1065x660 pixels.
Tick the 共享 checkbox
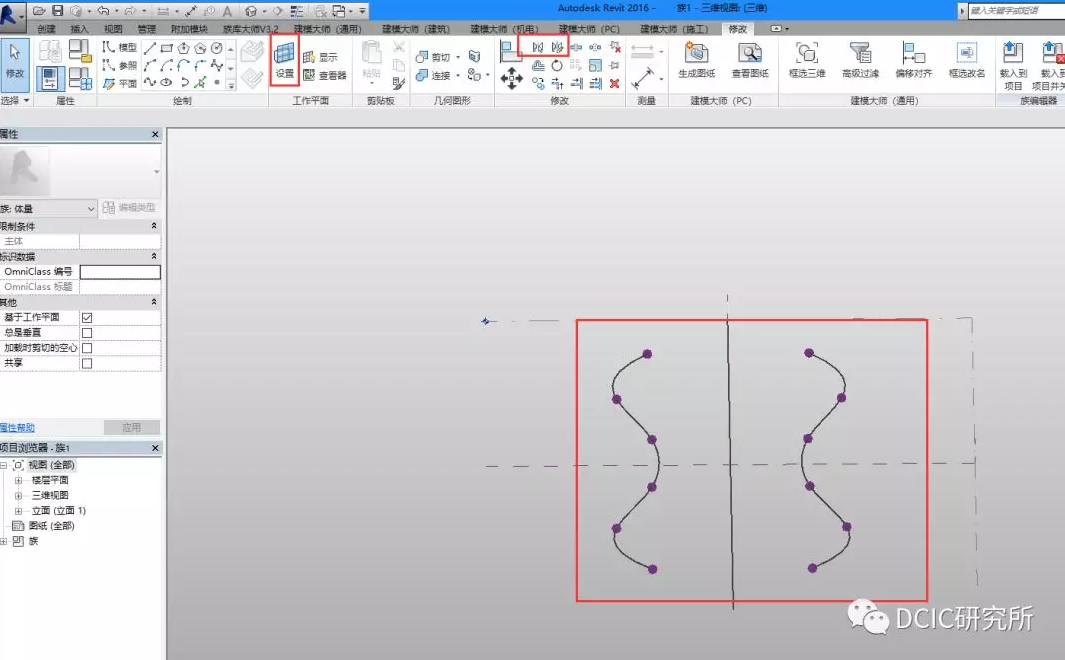coord(87,364)
